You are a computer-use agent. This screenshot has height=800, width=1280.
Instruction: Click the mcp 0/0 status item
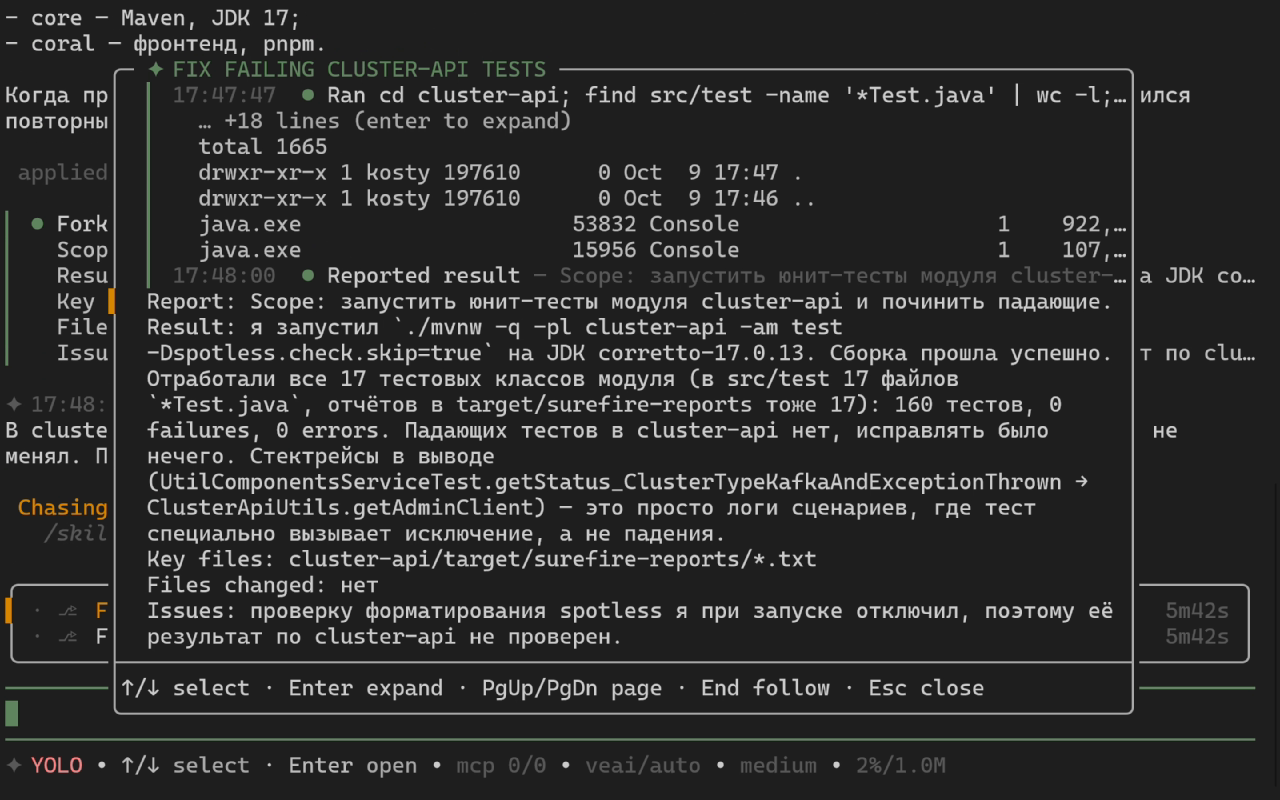[x=501, y=765]
